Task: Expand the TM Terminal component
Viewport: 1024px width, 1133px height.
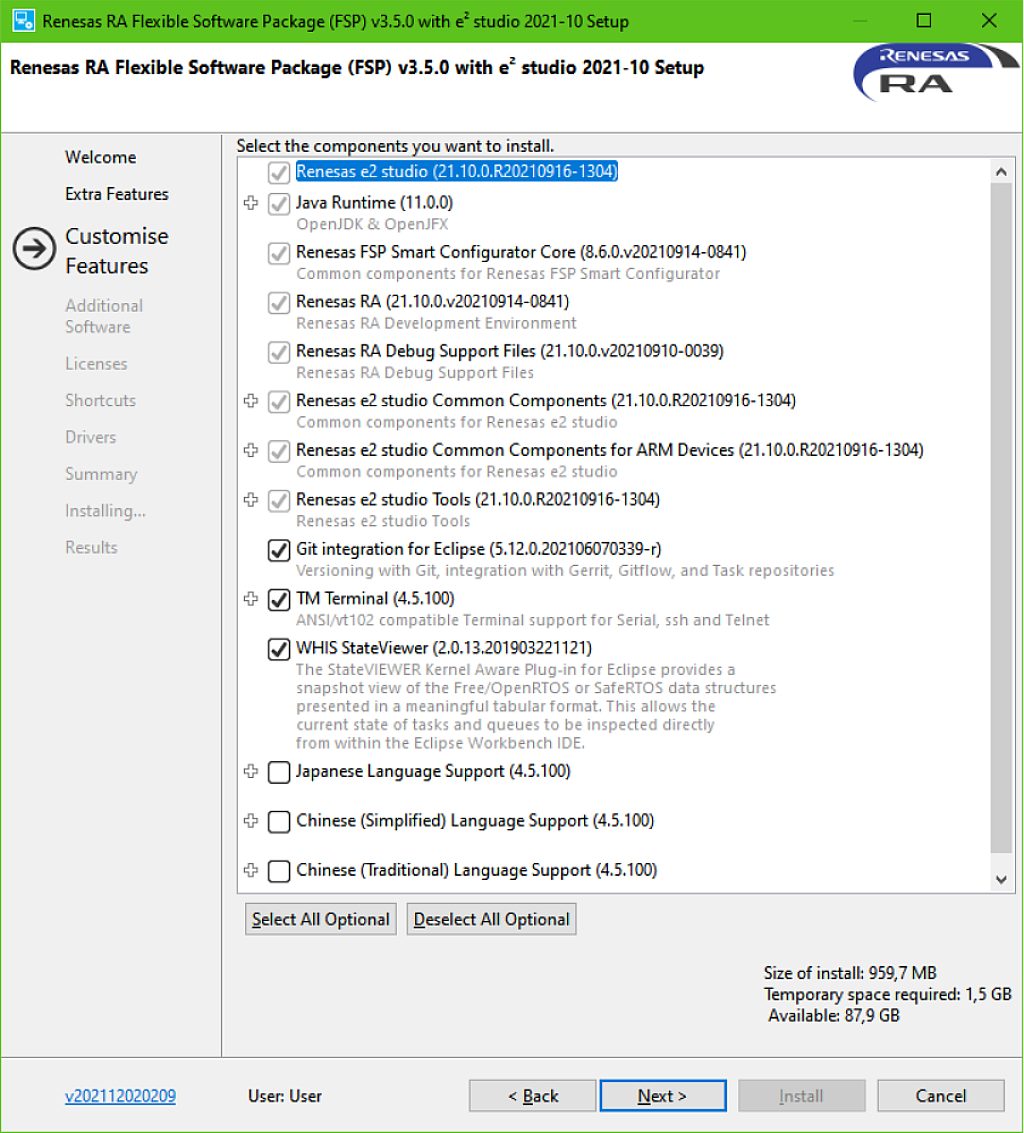Action: (251, 599)
